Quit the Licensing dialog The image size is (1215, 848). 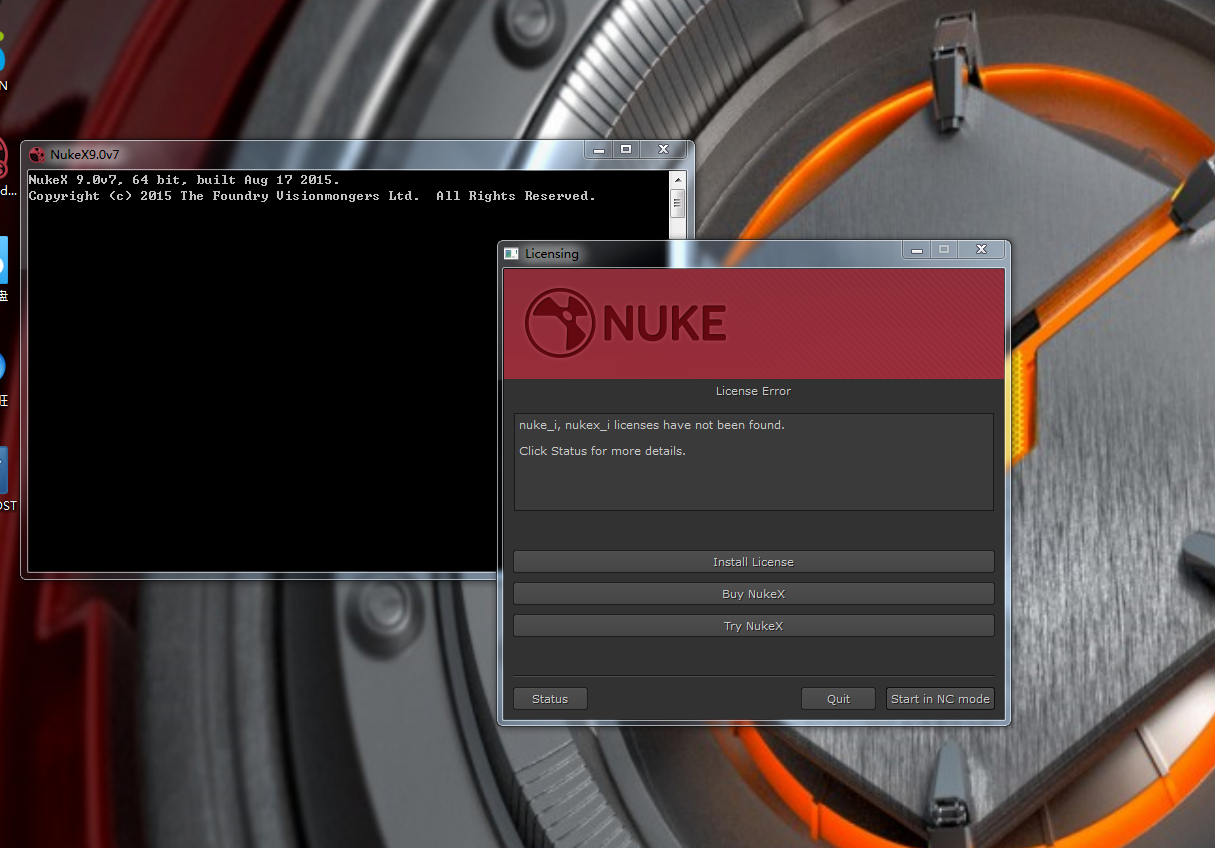838,699
